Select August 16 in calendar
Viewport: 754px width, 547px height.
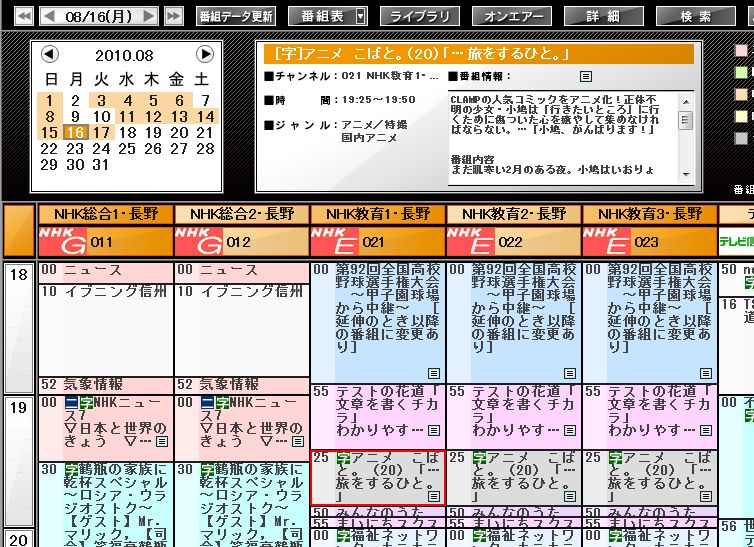(x=75, y=133)
